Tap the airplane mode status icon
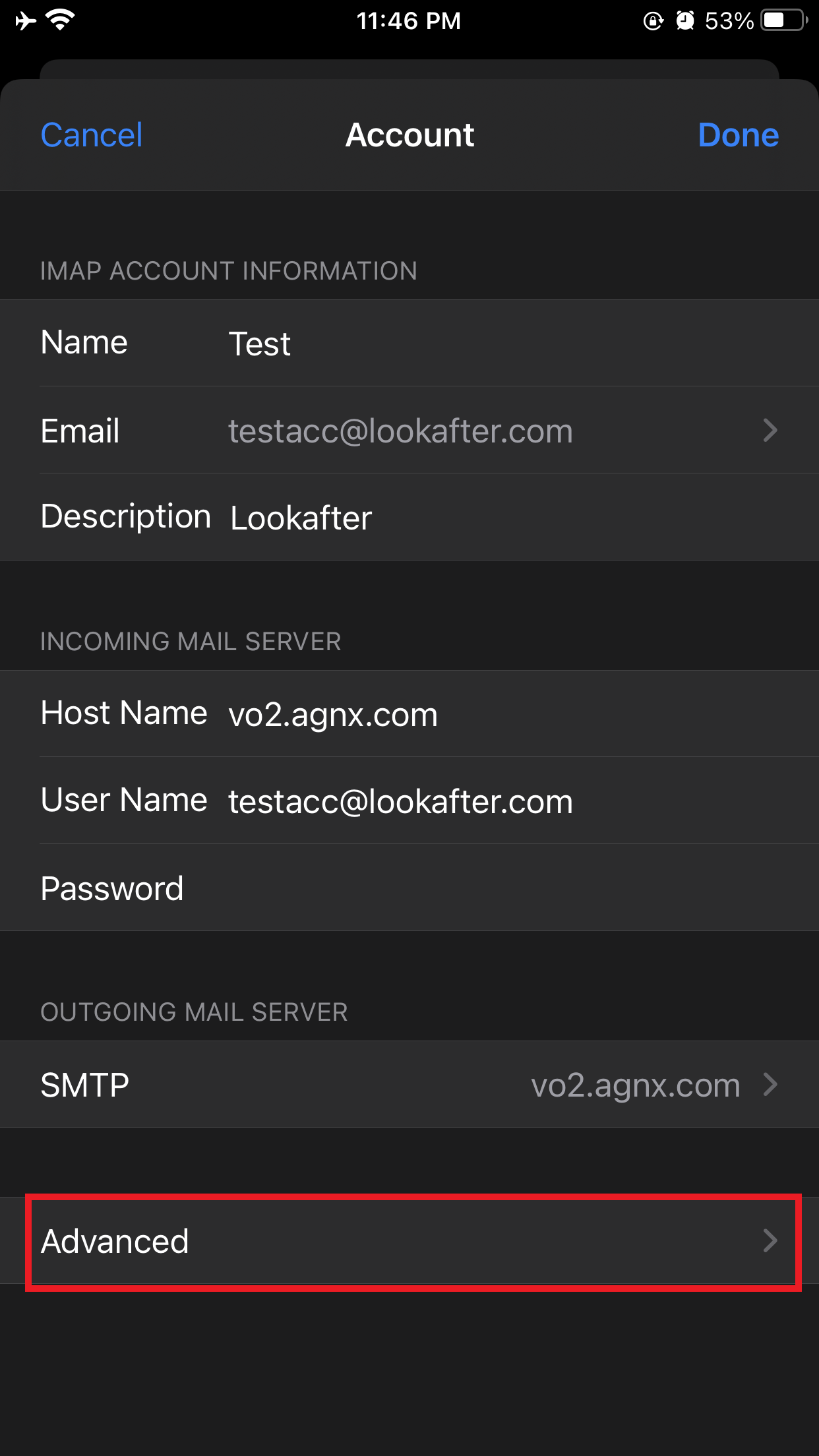819x1456 pixels. [25, 21]
